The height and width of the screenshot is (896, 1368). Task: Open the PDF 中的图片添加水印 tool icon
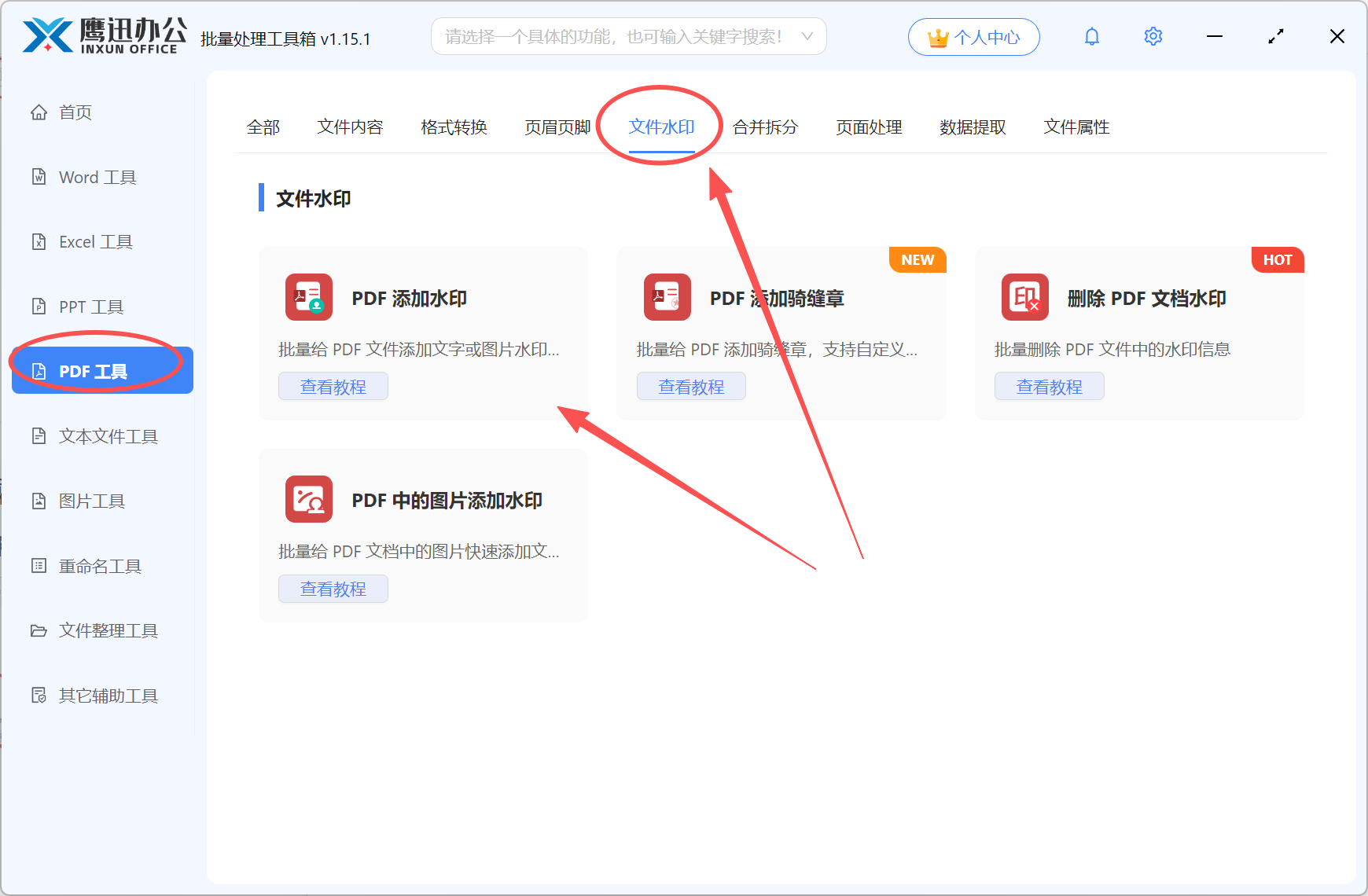coord(308,499)
